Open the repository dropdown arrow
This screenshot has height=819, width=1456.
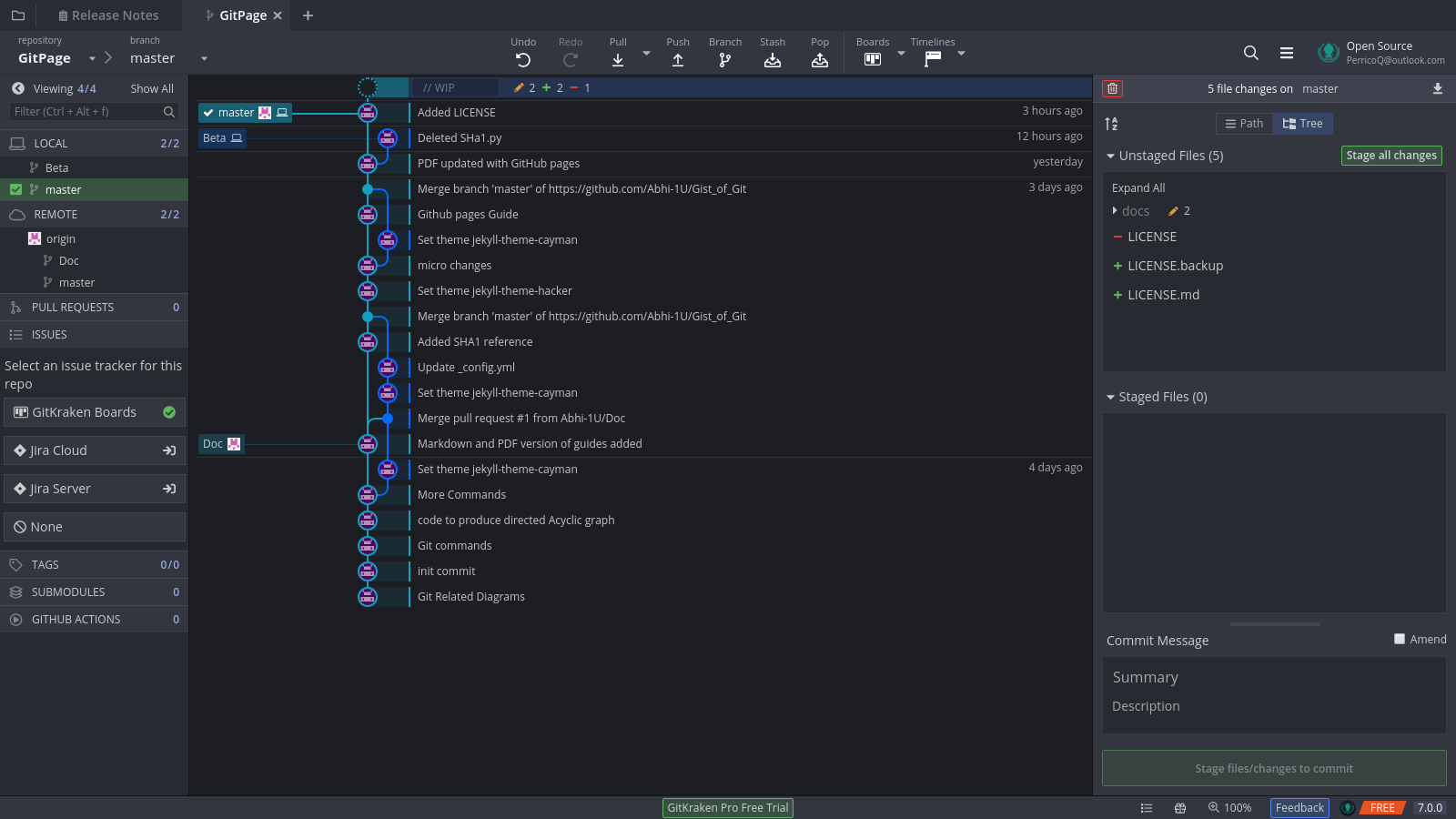[92, 58]
